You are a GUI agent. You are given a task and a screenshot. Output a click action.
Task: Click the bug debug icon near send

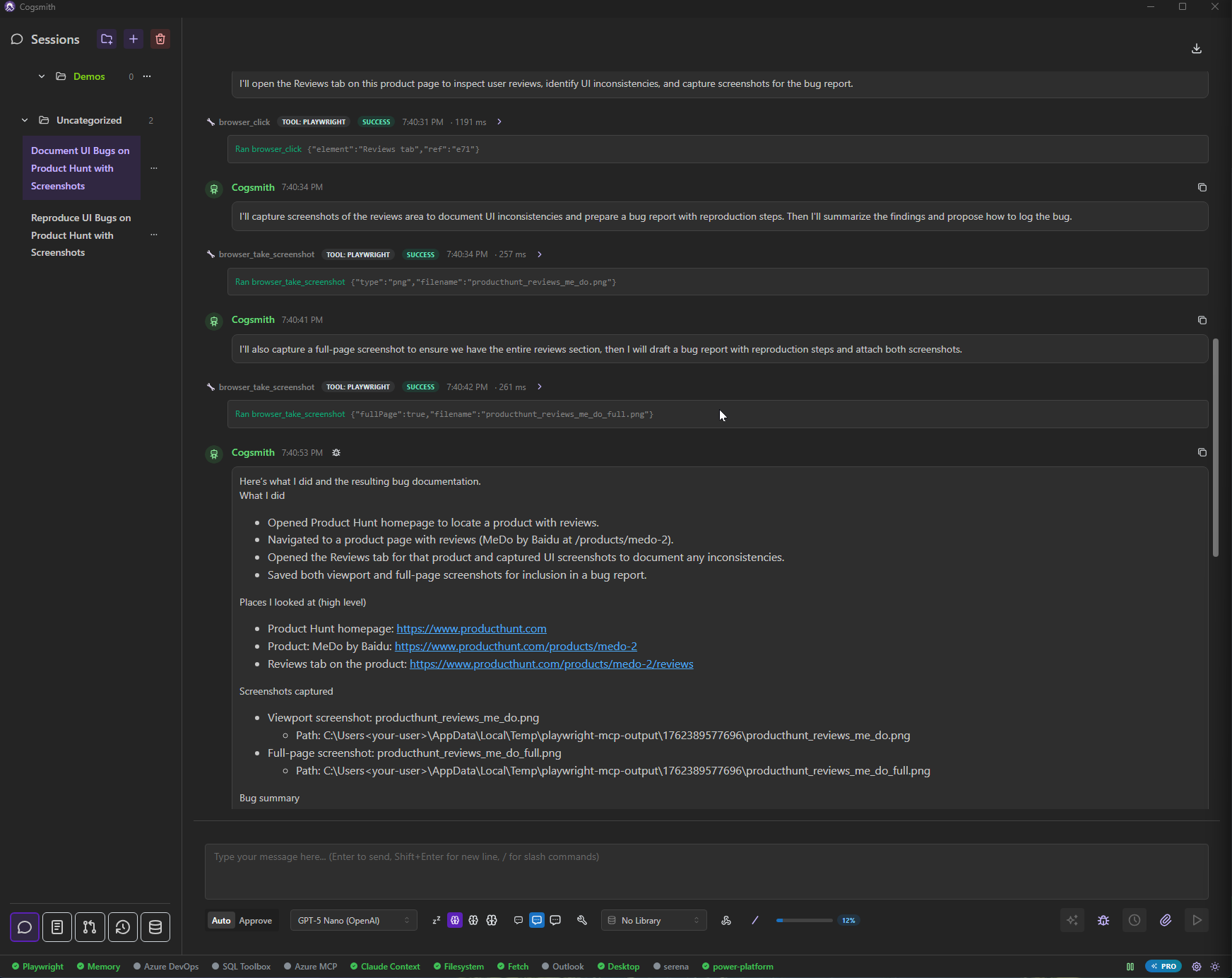pos(1103,920)
